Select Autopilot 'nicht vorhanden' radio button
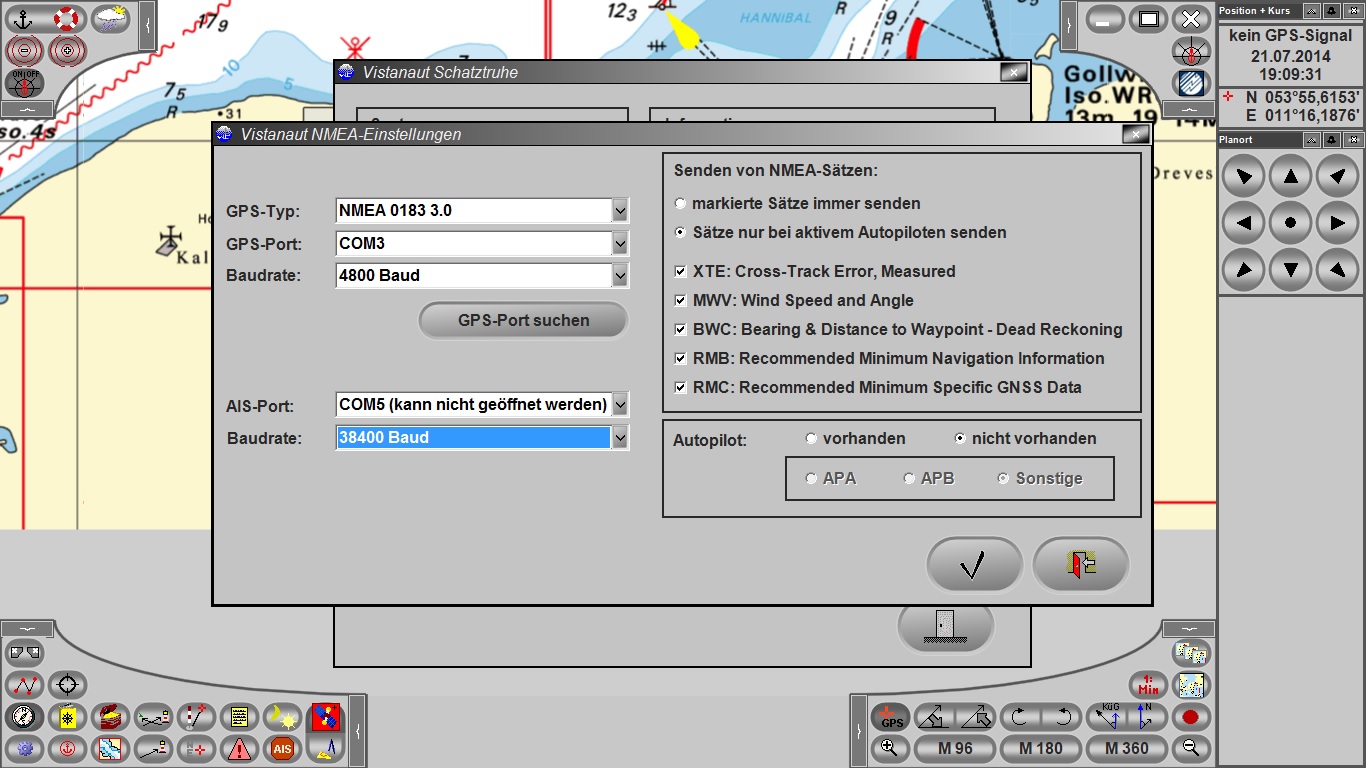Screen dimensions: 1366x768 tap(960, 438)
